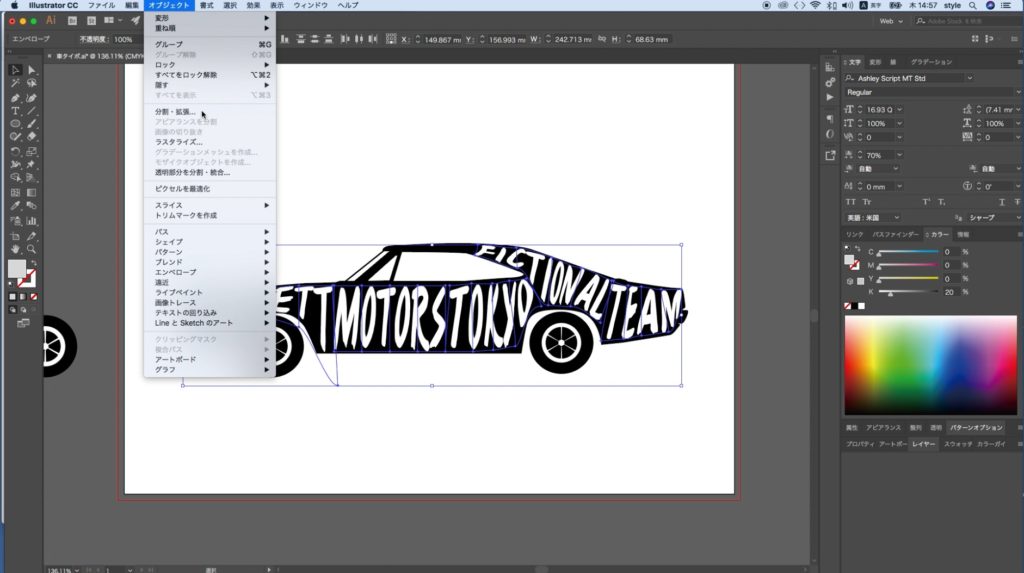Click the Fill color box in toolbar

point(16,269)
